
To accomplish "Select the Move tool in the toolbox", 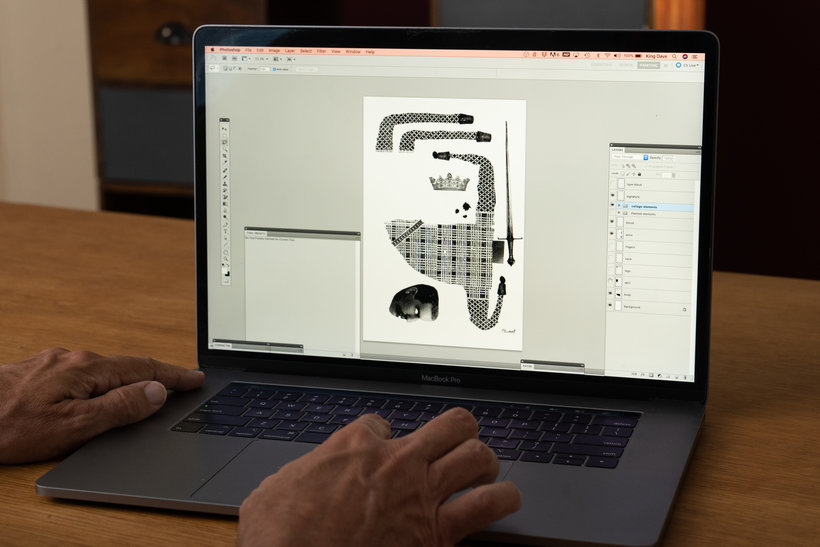I will [225, 130].
